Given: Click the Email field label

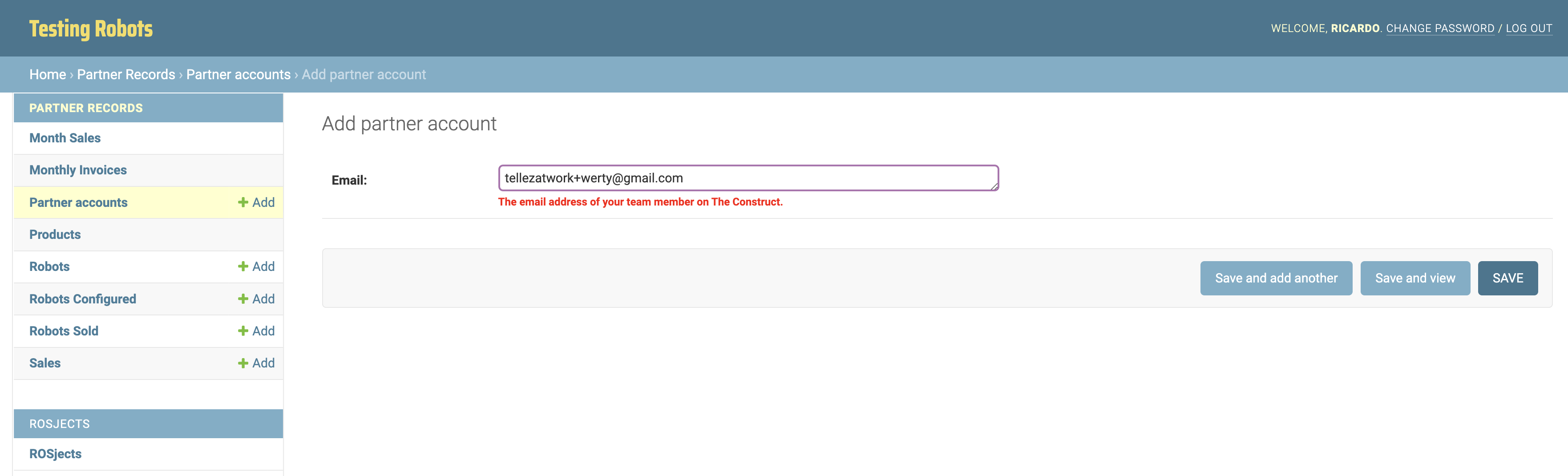Looking at the screenshot, I should 349,180.
